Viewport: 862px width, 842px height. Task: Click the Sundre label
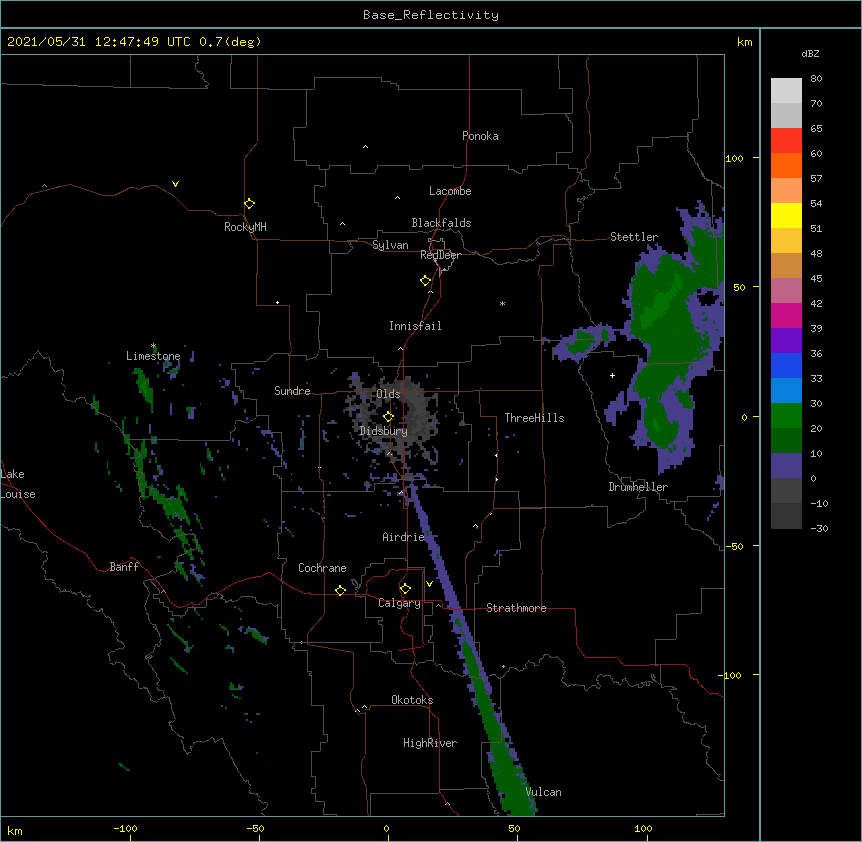(292, 391)
